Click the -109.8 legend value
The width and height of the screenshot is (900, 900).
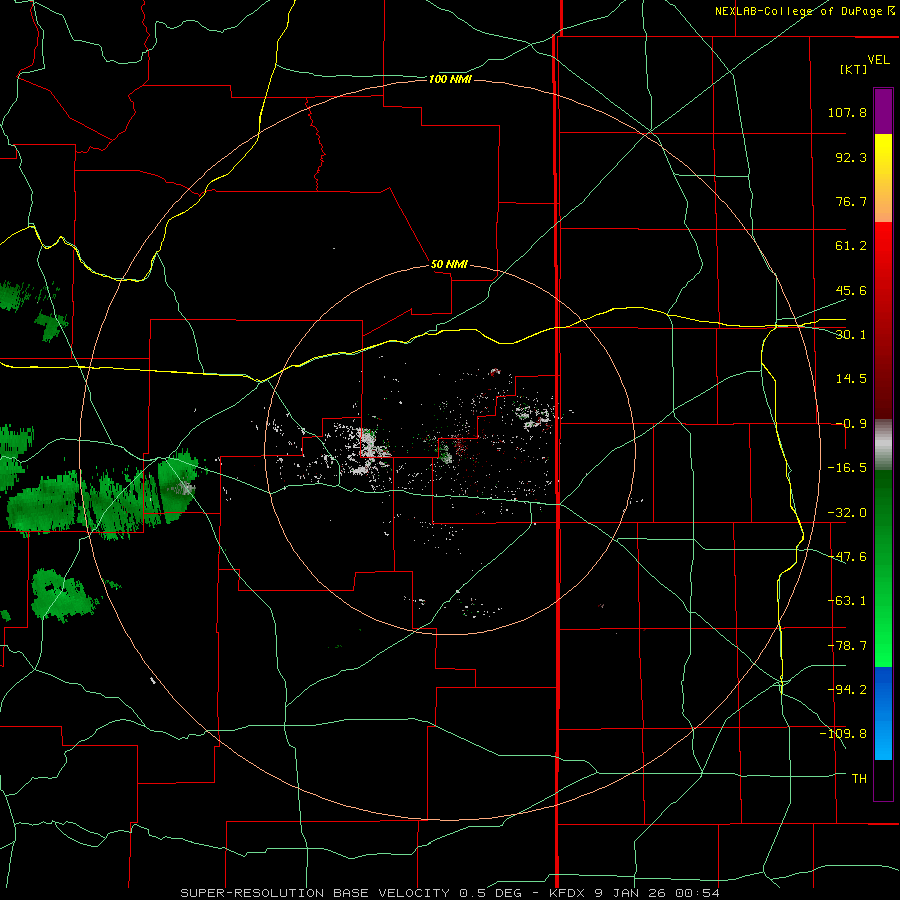pyautogui.click(x=843, y=734)
